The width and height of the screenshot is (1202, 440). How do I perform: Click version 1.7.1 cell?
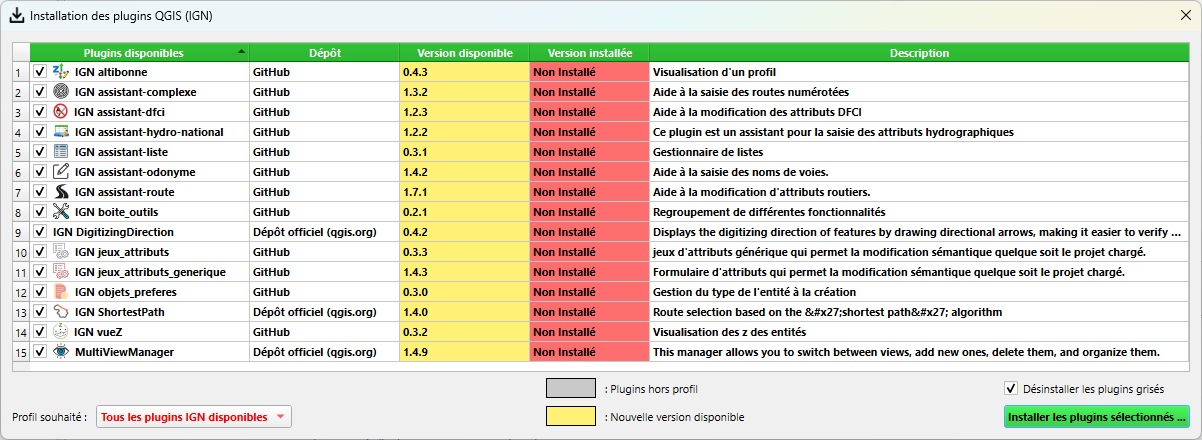[x=465, y=192]
